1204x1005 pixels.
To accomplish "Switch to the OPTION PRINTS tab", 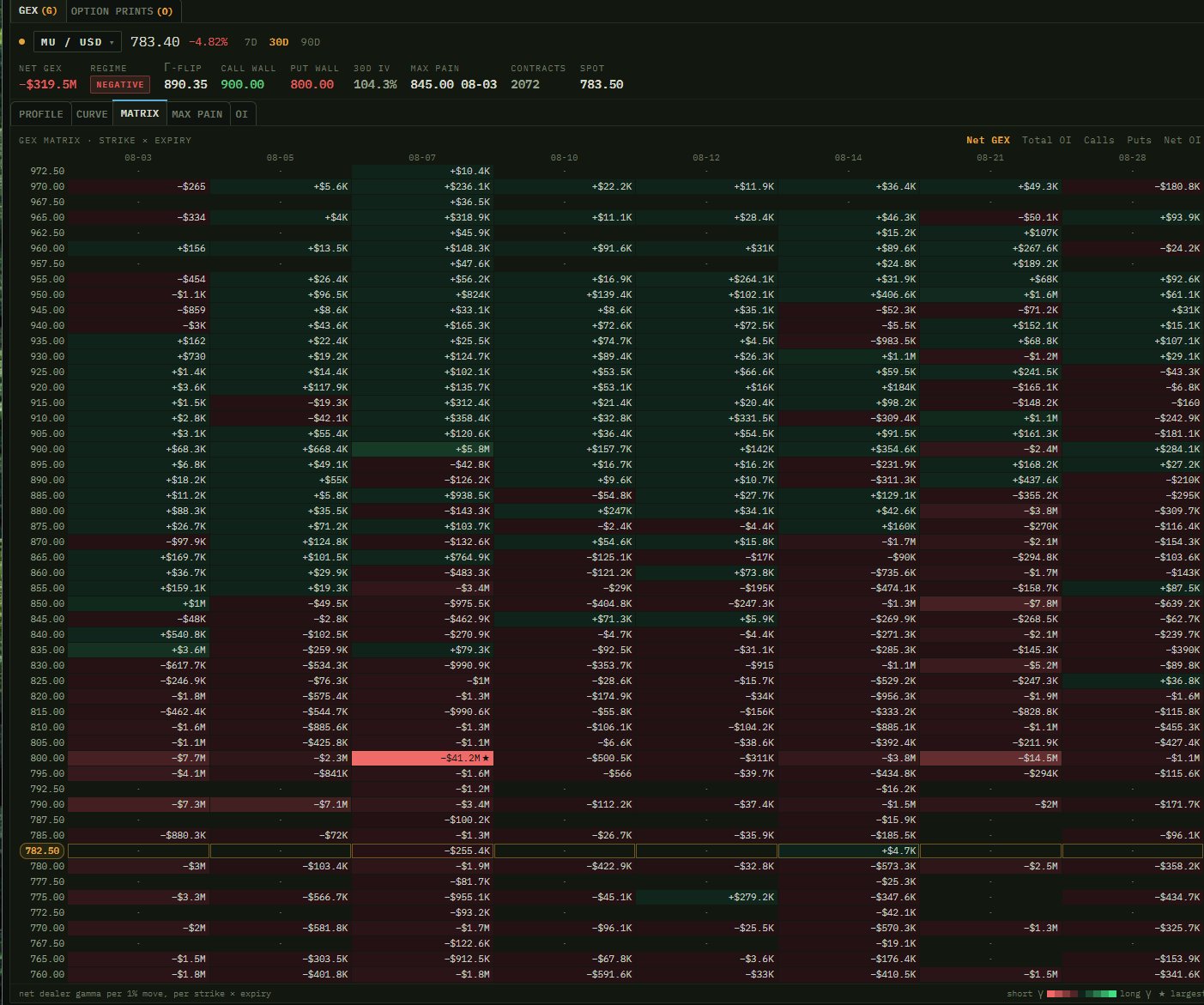I will pos(122,11).
